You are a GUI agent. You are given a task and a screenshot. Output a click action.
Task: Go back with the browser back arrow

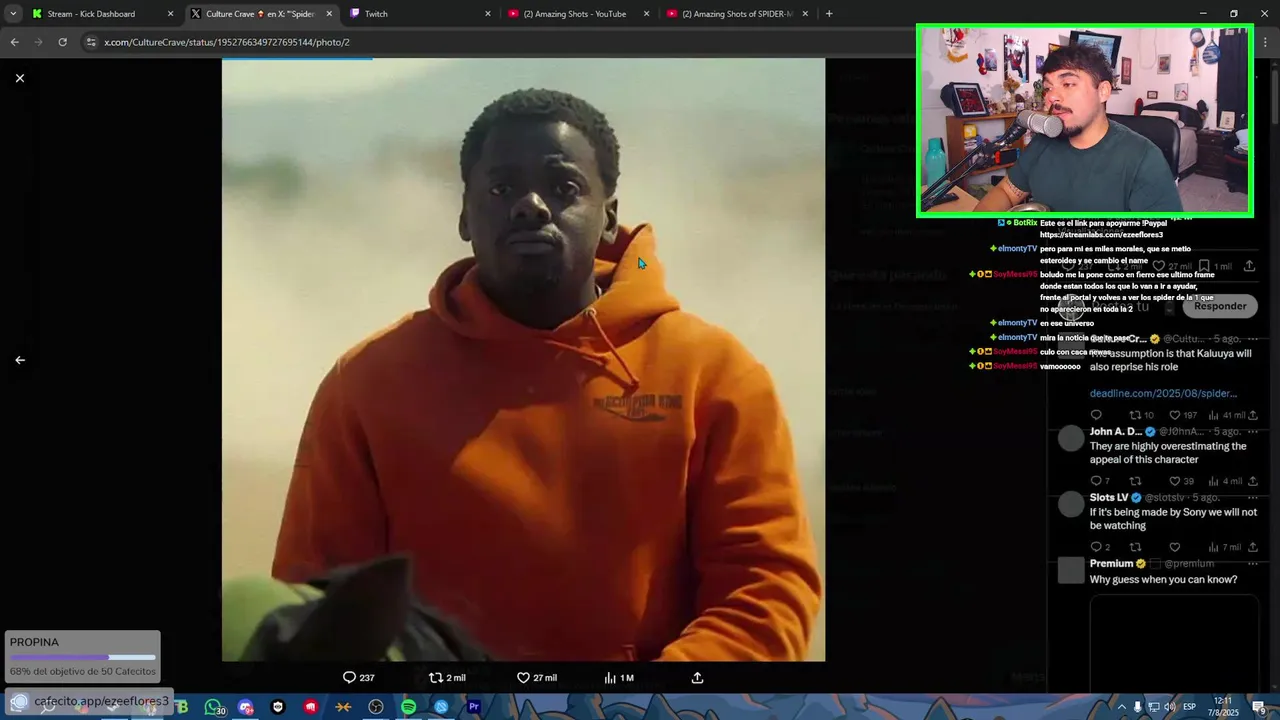pyautogui.click(x=14, y=42)
